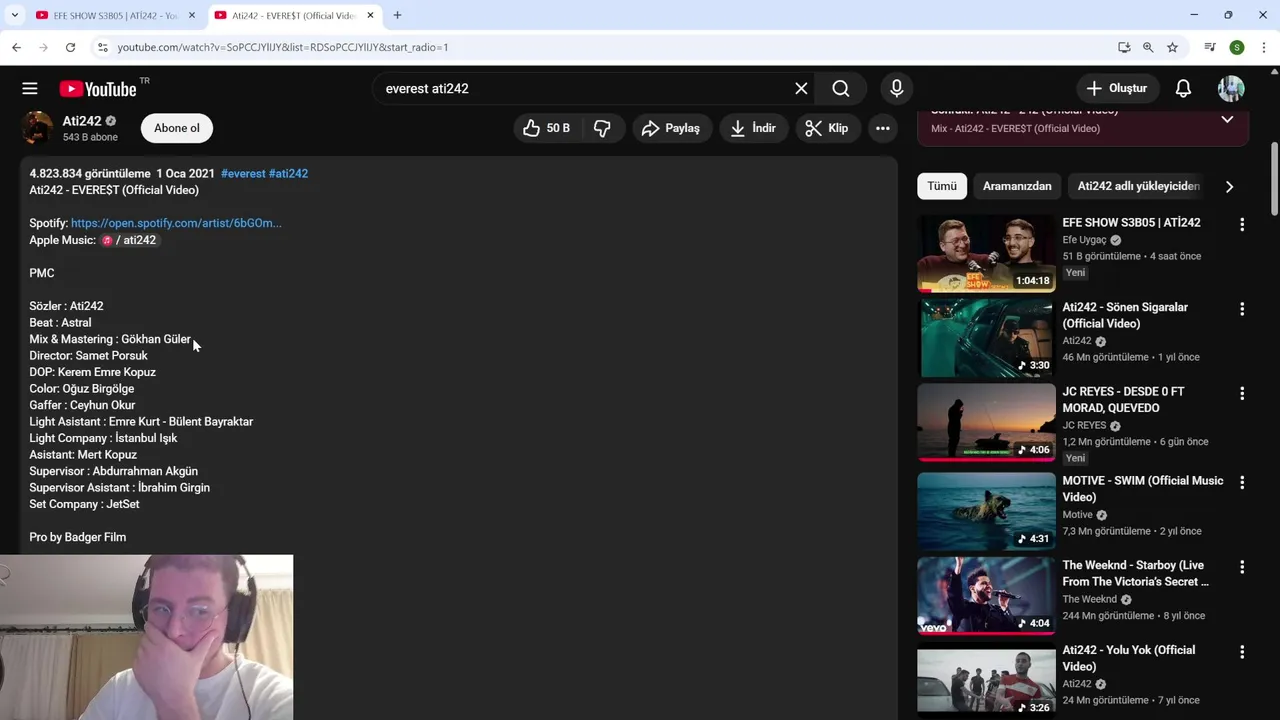Open options for MOTIVE SWIM video
The width and height of the screenshot is (1280, 720).
[x=1242, y=483]
